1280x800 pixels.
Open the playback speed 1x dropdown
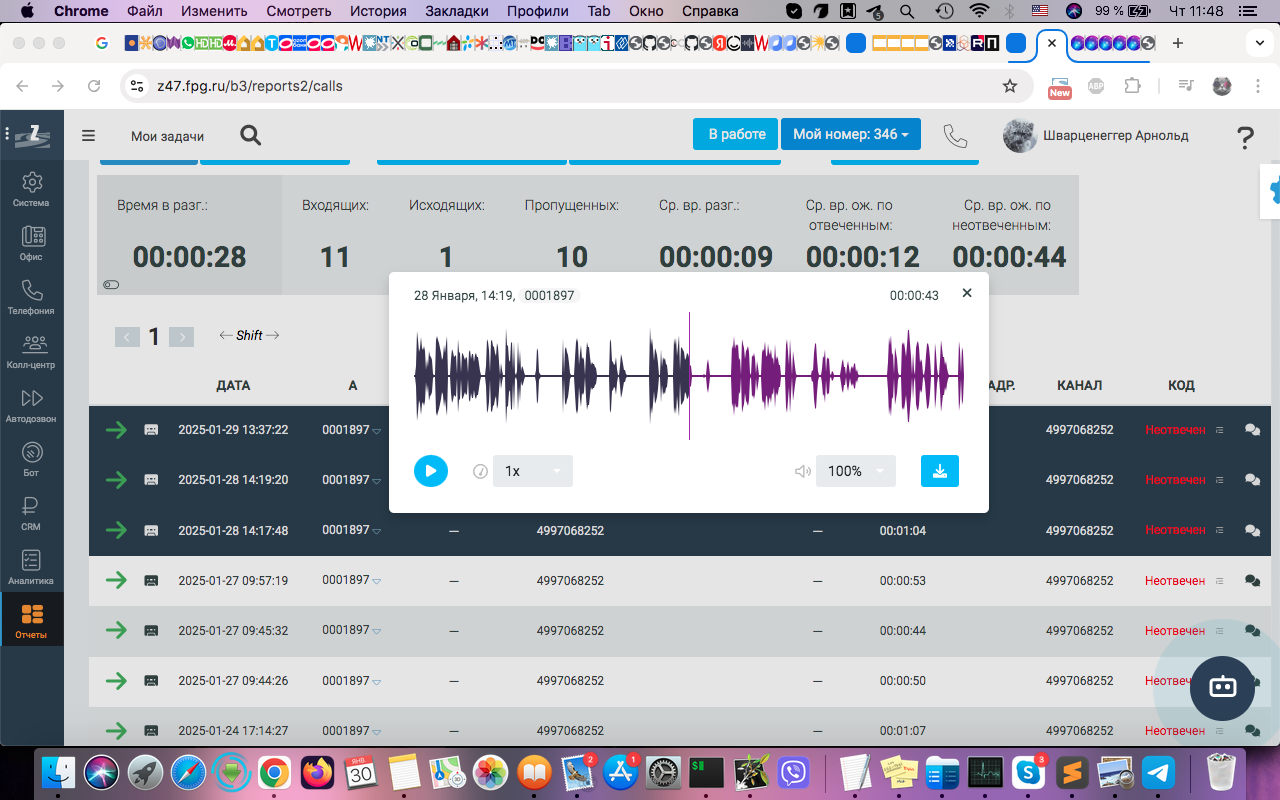click(532, 471)
